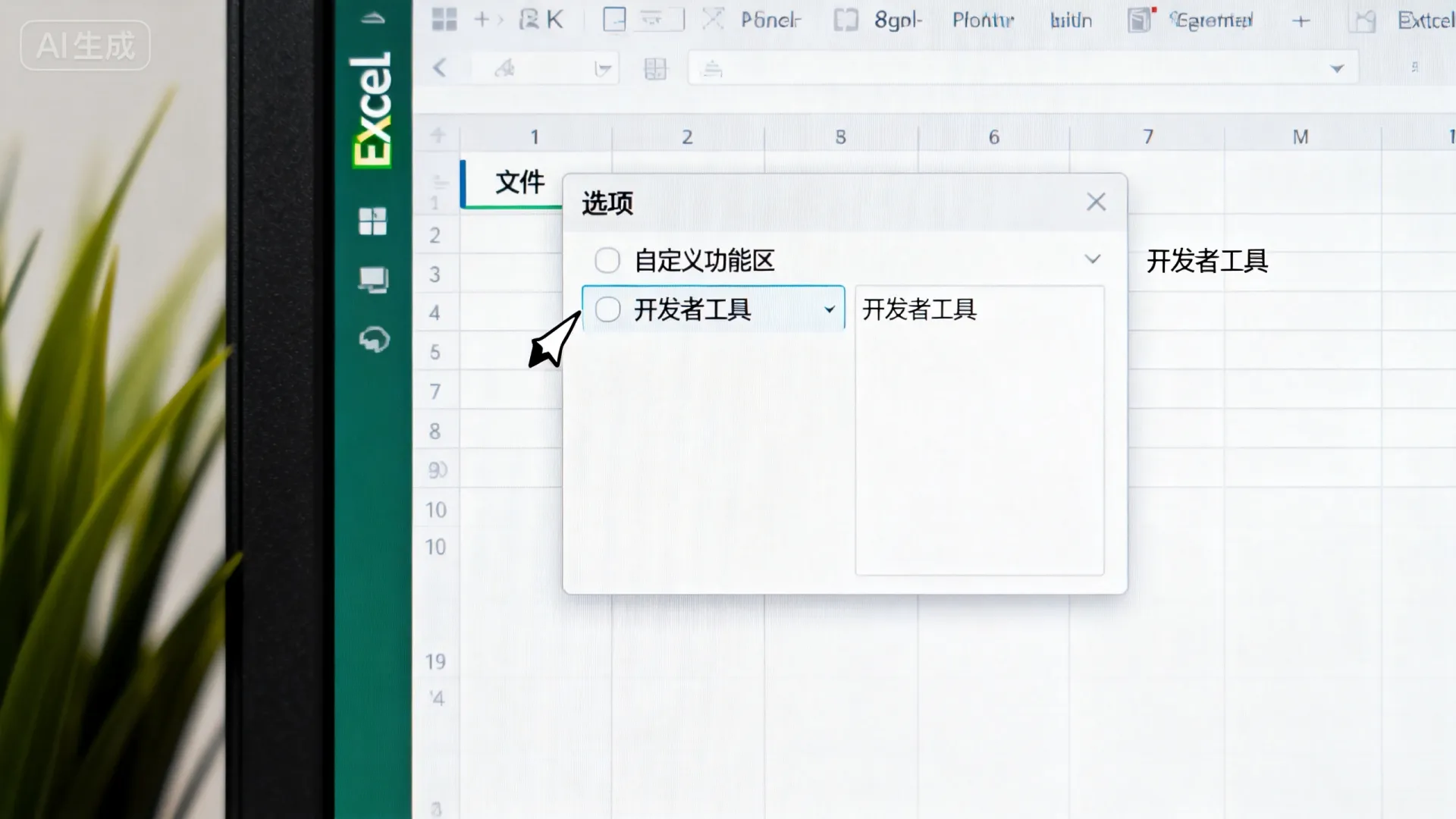Click the Exttcel button at top right

1426,20
